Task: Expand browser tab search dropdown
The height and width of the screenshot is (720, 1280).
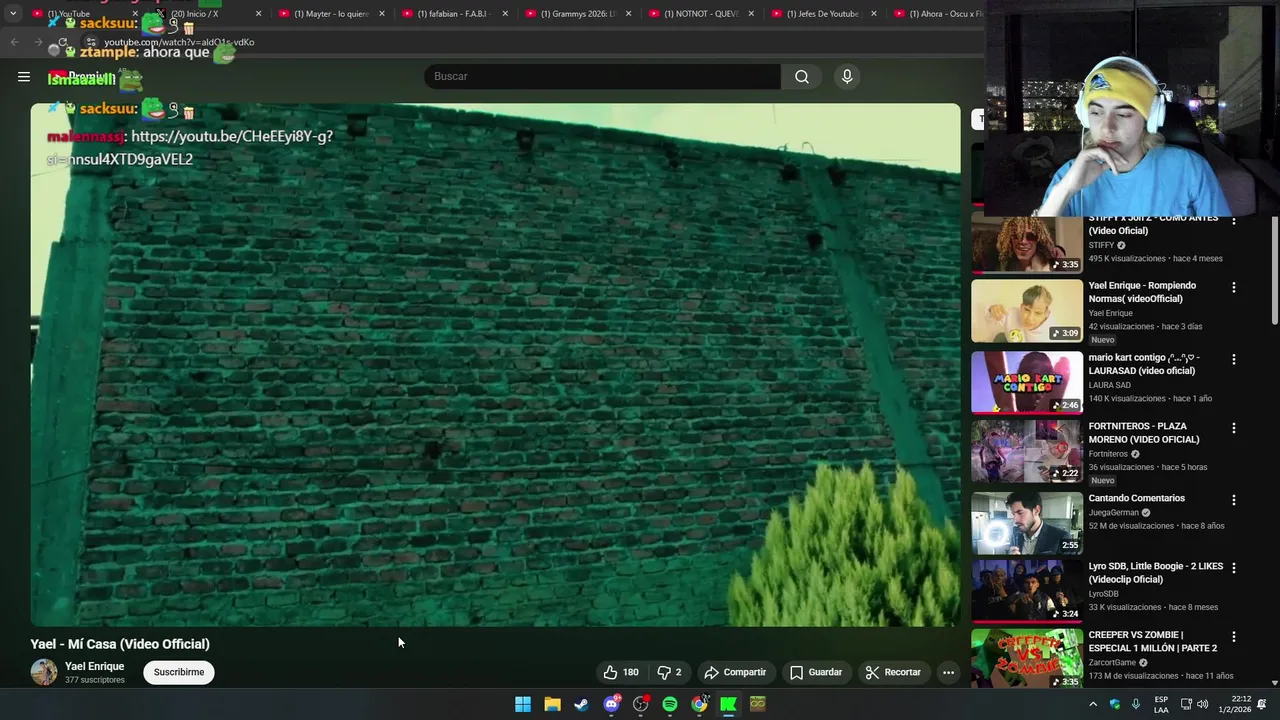Action: click(13, 14)
